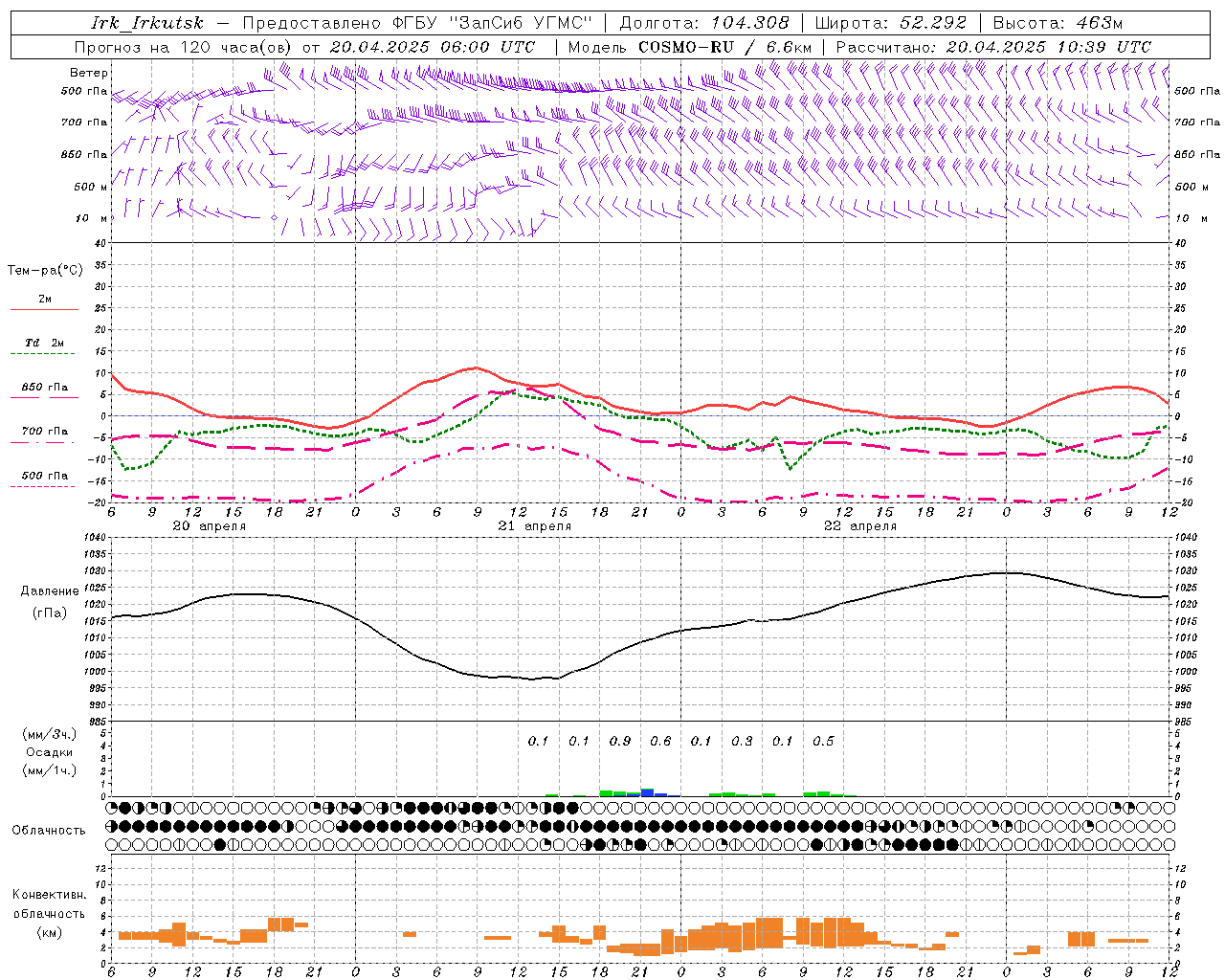The width and height of the screenshot is (1225, 980).
Task: Click the 'Td 2м' dew point legend entry
Action: tap(44, 343)
